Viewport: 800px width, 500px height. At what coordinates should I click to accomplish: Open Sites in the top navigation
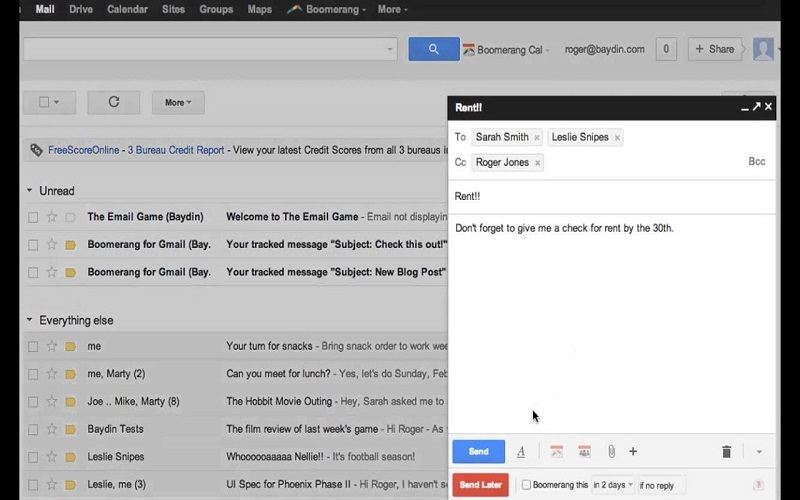point(173,9)
